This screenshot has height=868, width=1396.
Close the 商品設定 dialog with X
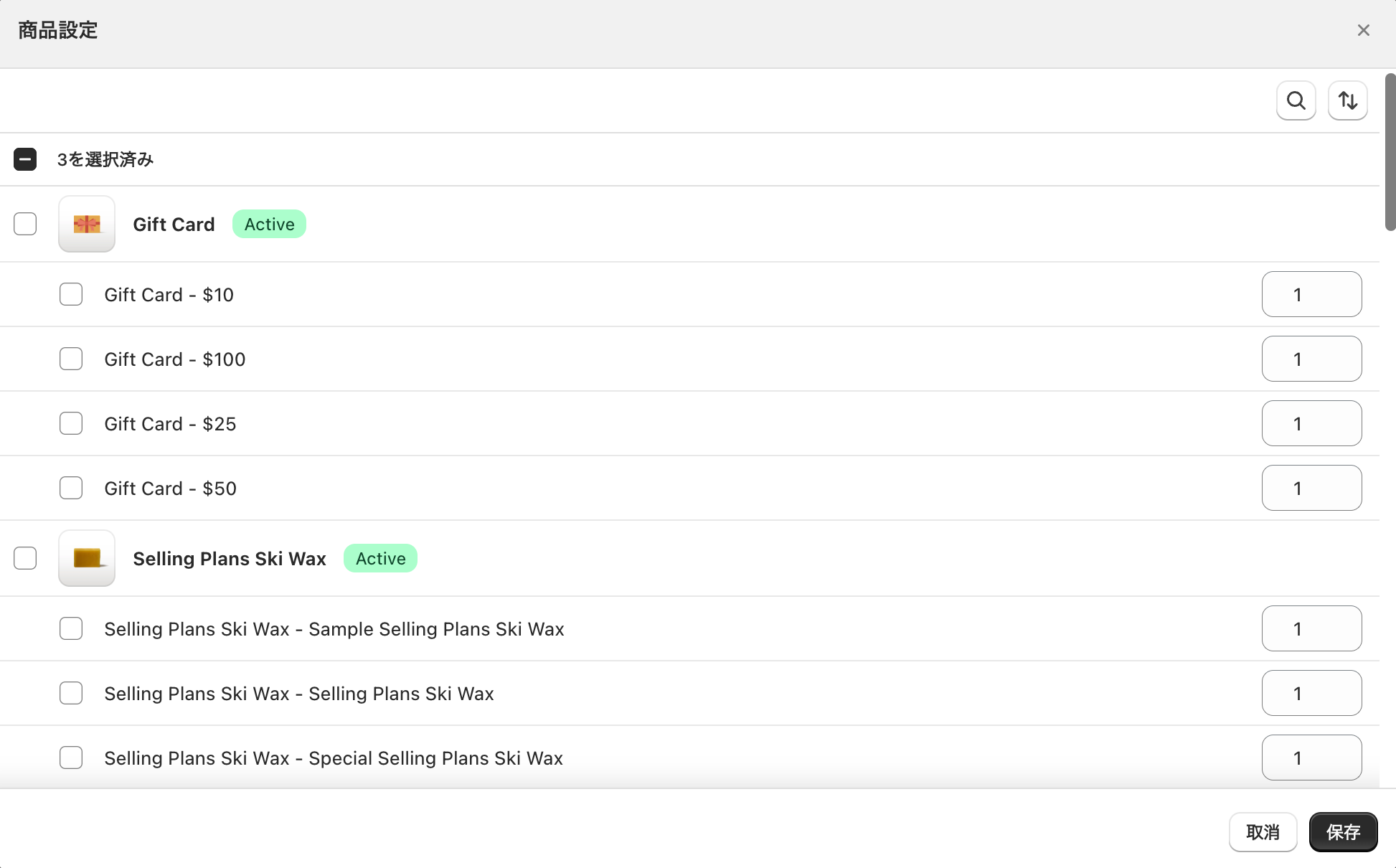click(x=1363, y=30)
